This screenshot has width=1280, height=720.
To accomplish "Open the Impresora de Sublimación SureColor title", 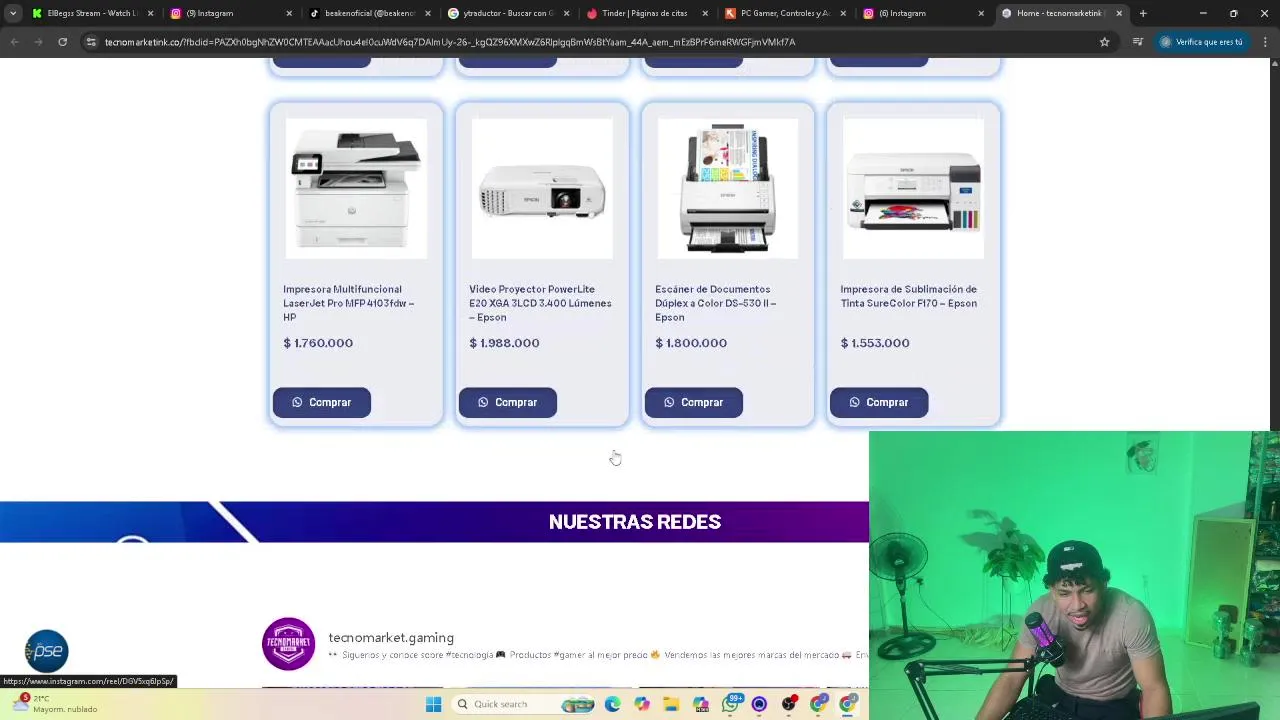I will [x=909, y=296].
